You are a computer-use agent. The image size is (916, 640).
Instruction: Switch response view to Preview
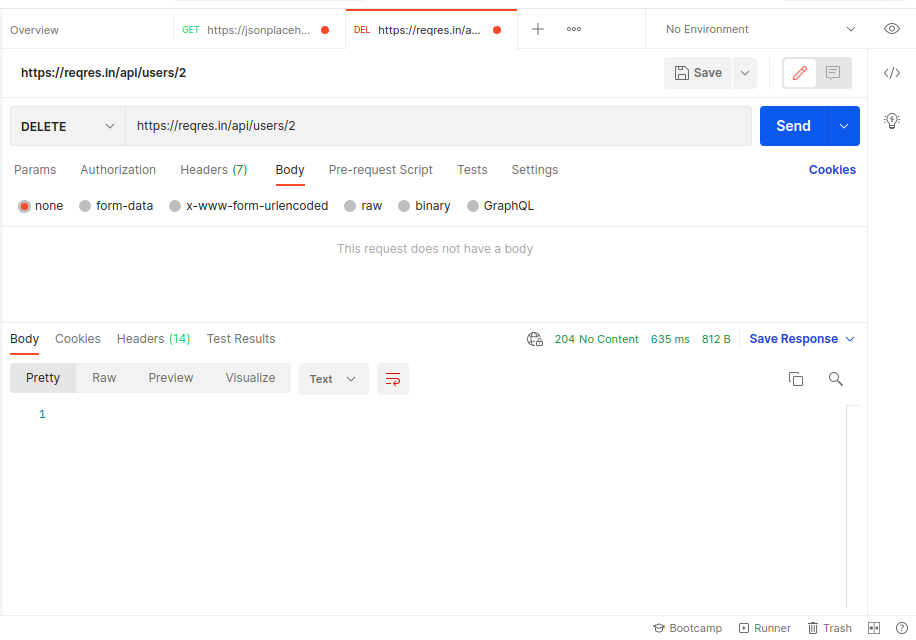171,378
